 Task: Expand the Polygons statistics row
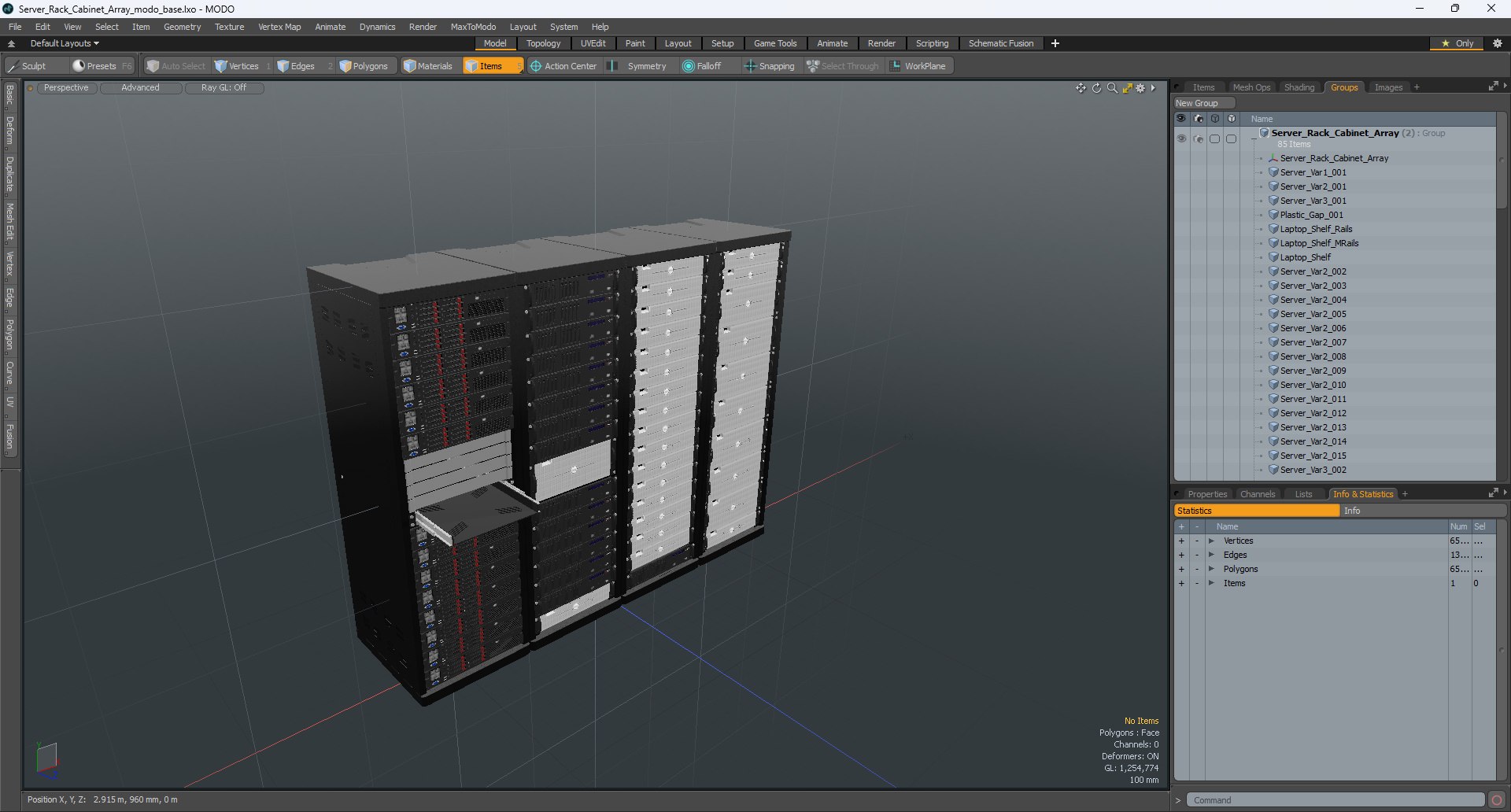[x=1211, y=569]
